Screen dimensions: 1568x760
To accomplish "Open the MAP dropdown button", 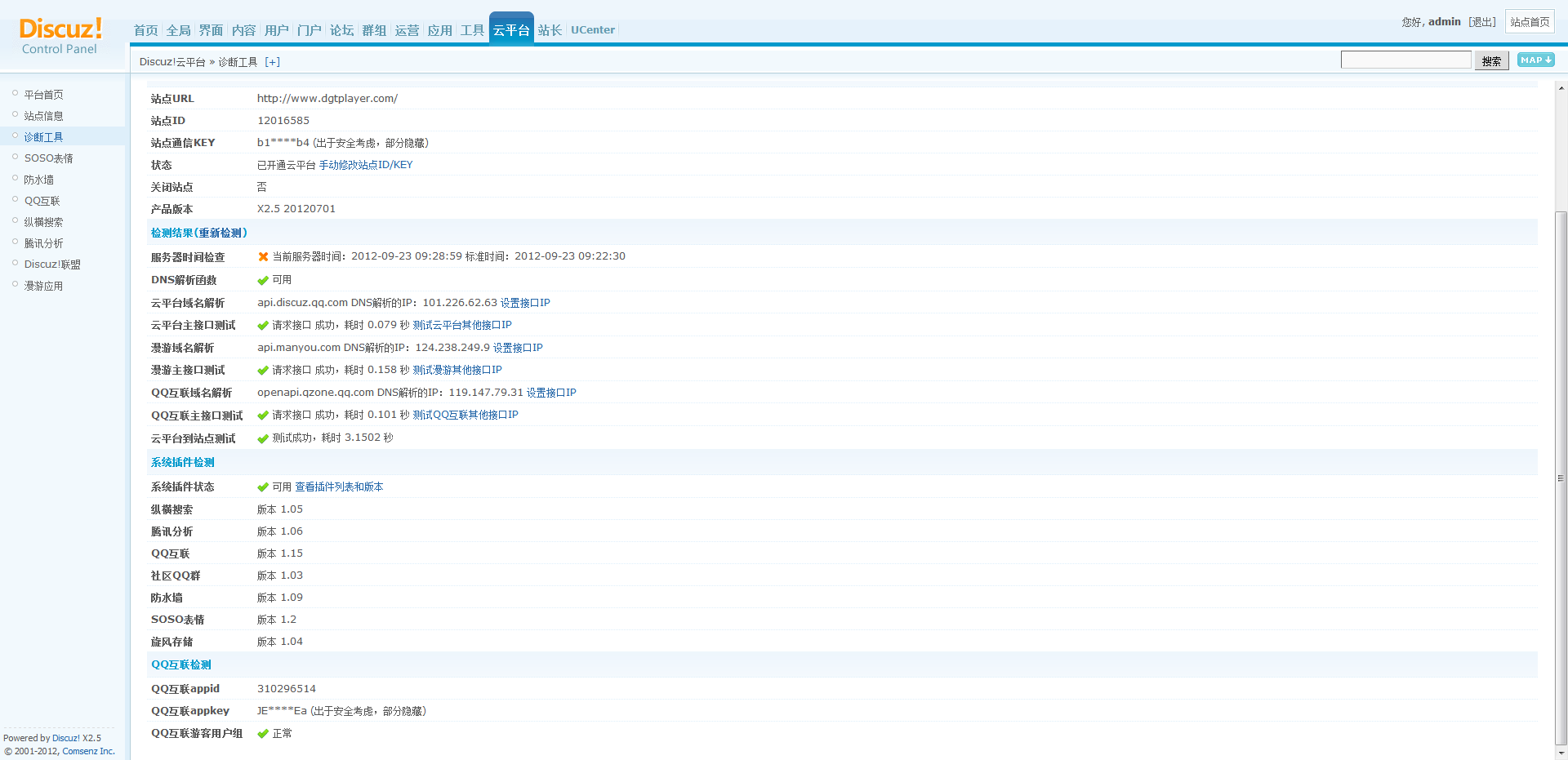I will 1535,60.
